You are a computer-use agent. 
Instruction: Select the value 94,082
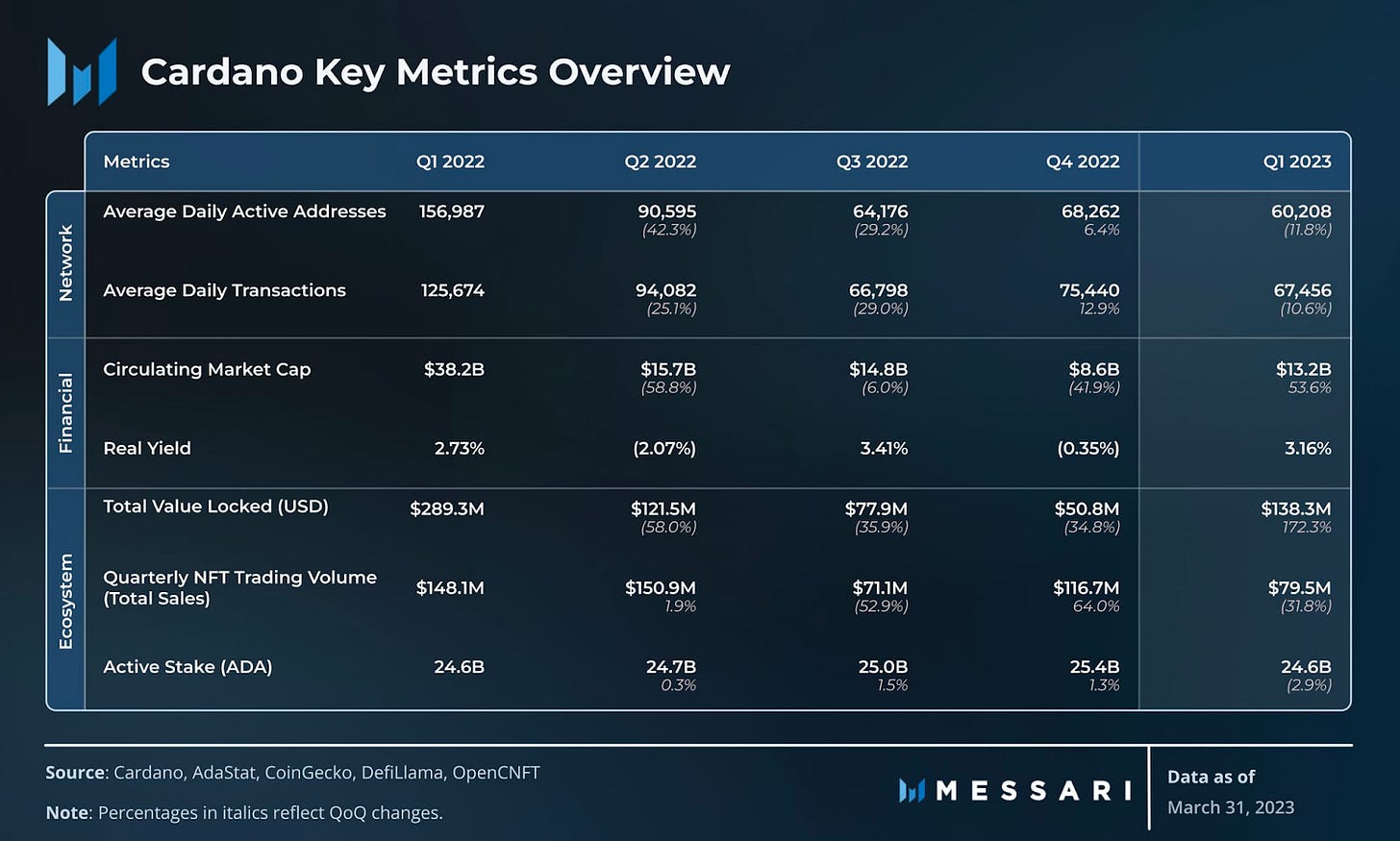[x=665, y=290]
